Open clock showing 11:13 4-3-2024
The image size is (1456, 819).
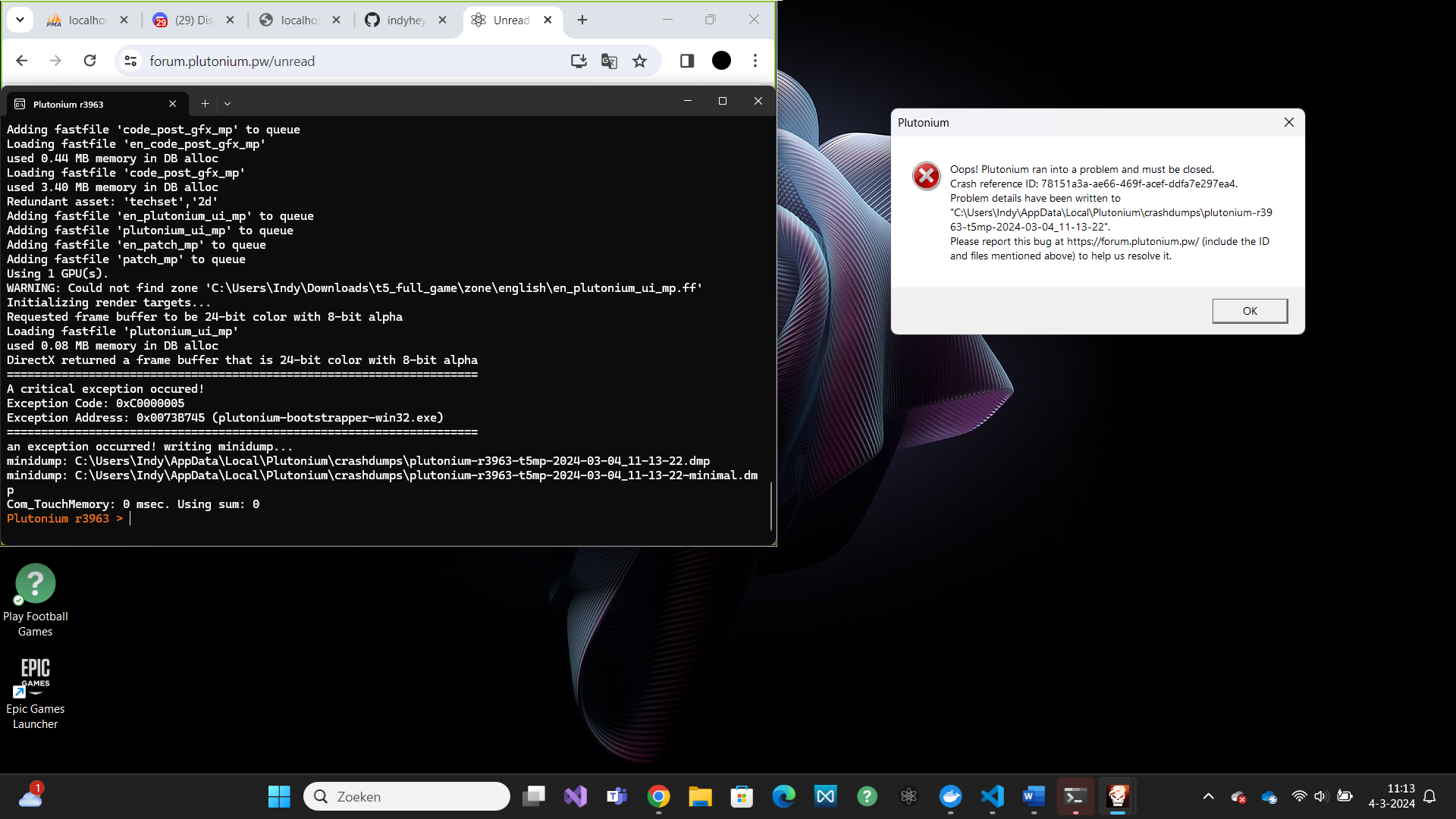tap(1392, 796)
